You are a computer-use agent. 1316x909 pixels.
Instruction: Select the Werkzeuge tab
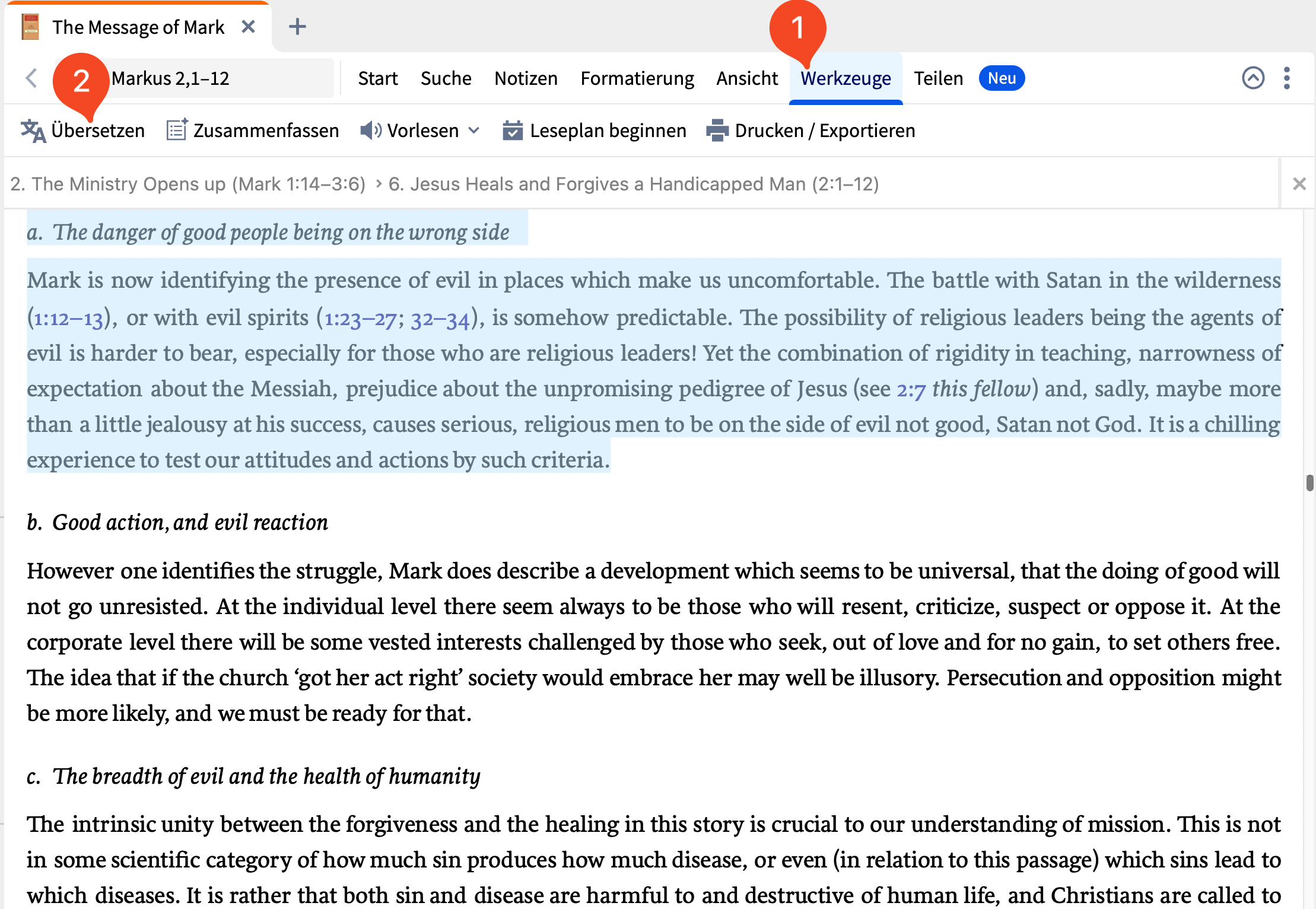(x=845, y=78)
